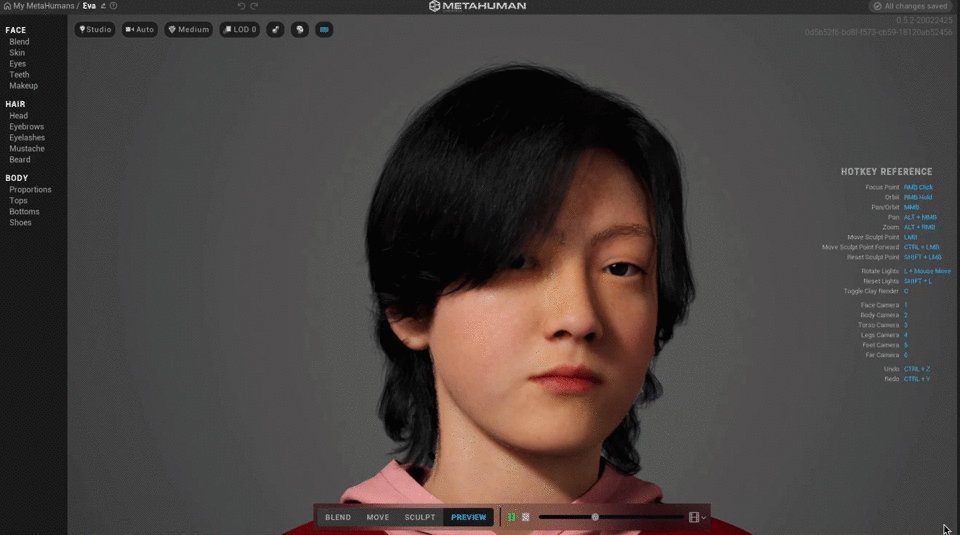The image size is (960, 535).
Task: Click the All changes saved status
Action: coord(910,6)
